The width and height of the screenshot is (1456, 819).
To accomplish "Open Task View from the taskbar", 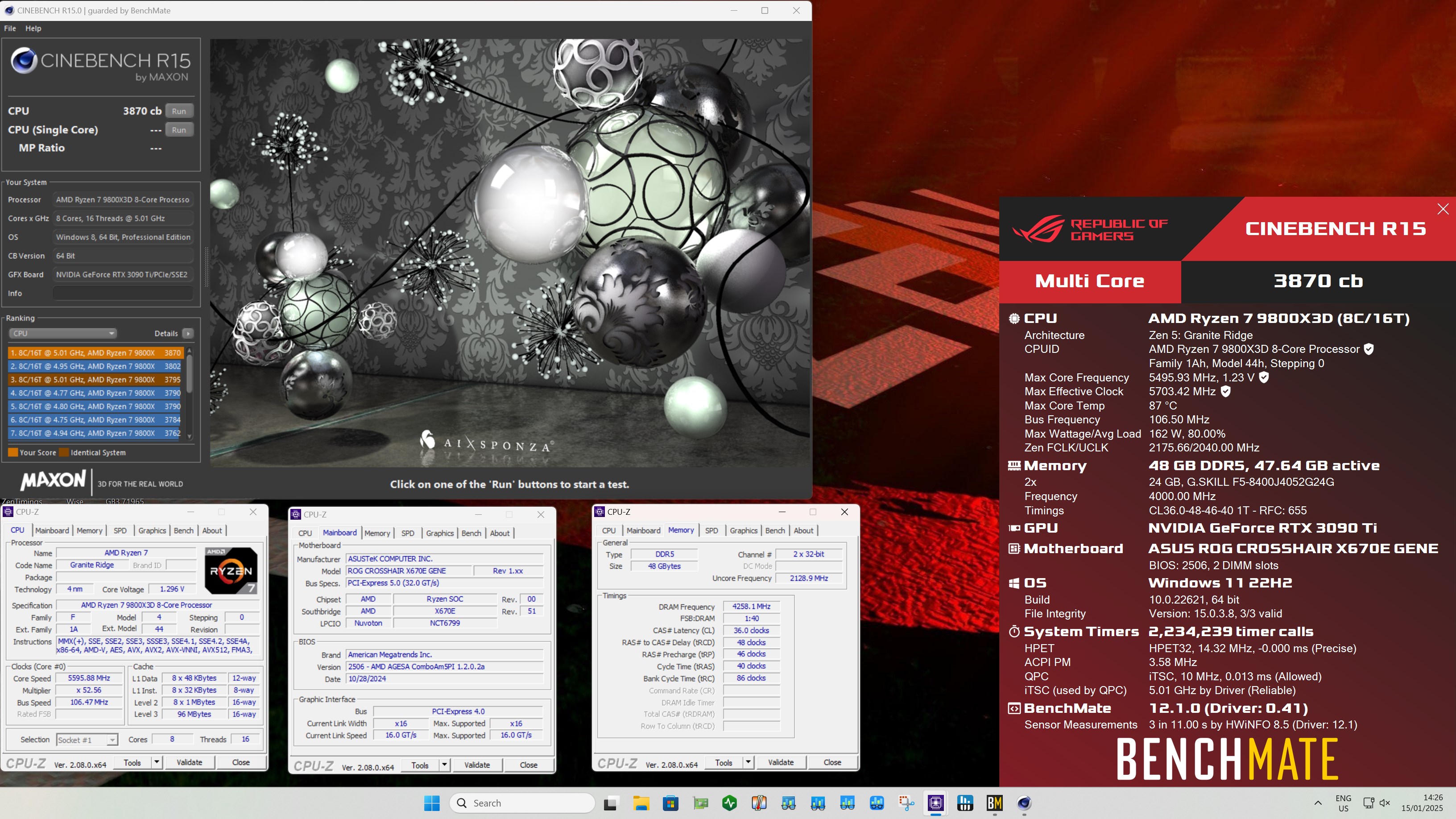I will click(610, 803).
